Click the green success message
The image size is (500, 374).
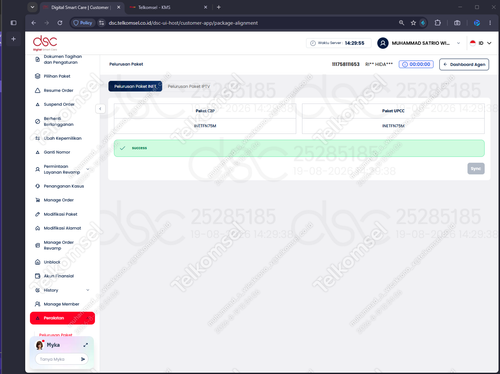[299, 148]
